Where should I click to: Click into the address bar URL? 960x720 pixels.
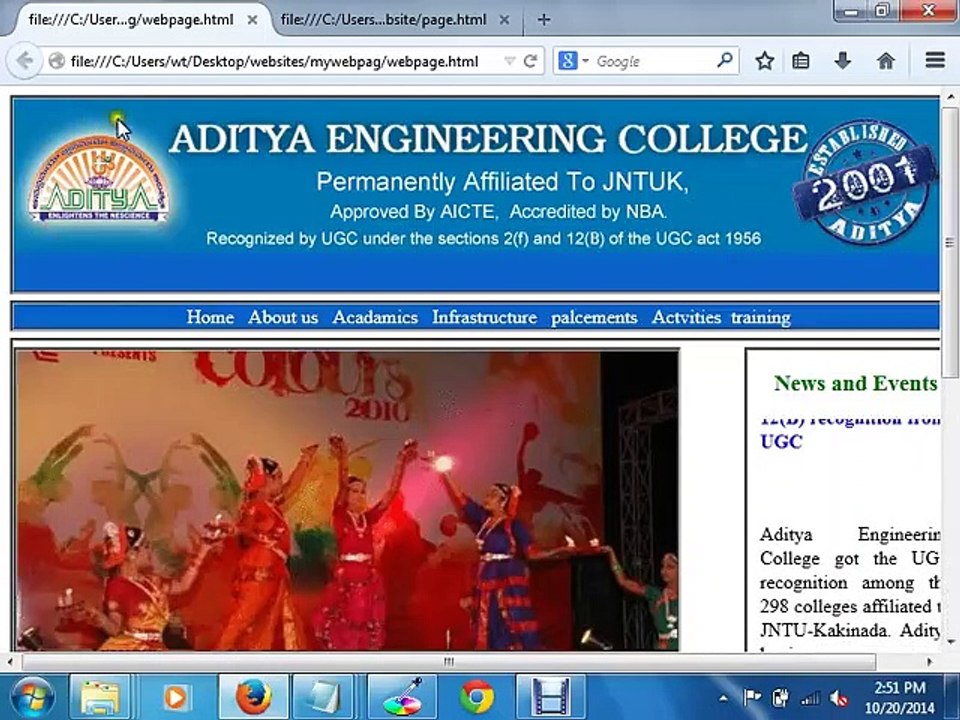[274, 61]
